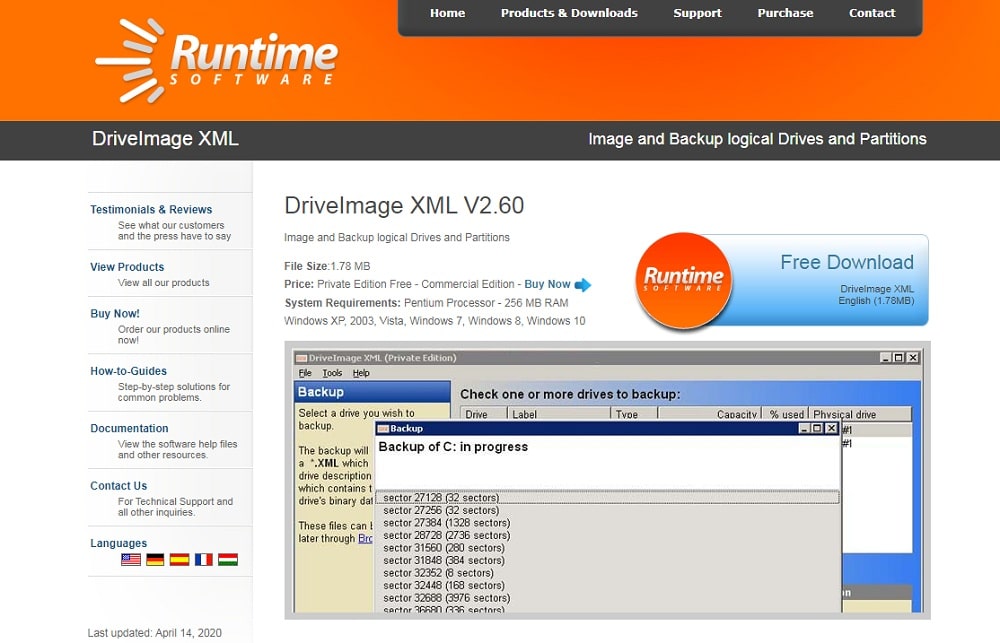The image size is (1000, 643).
Task: Open the Support menu
Action: (697, 13)
